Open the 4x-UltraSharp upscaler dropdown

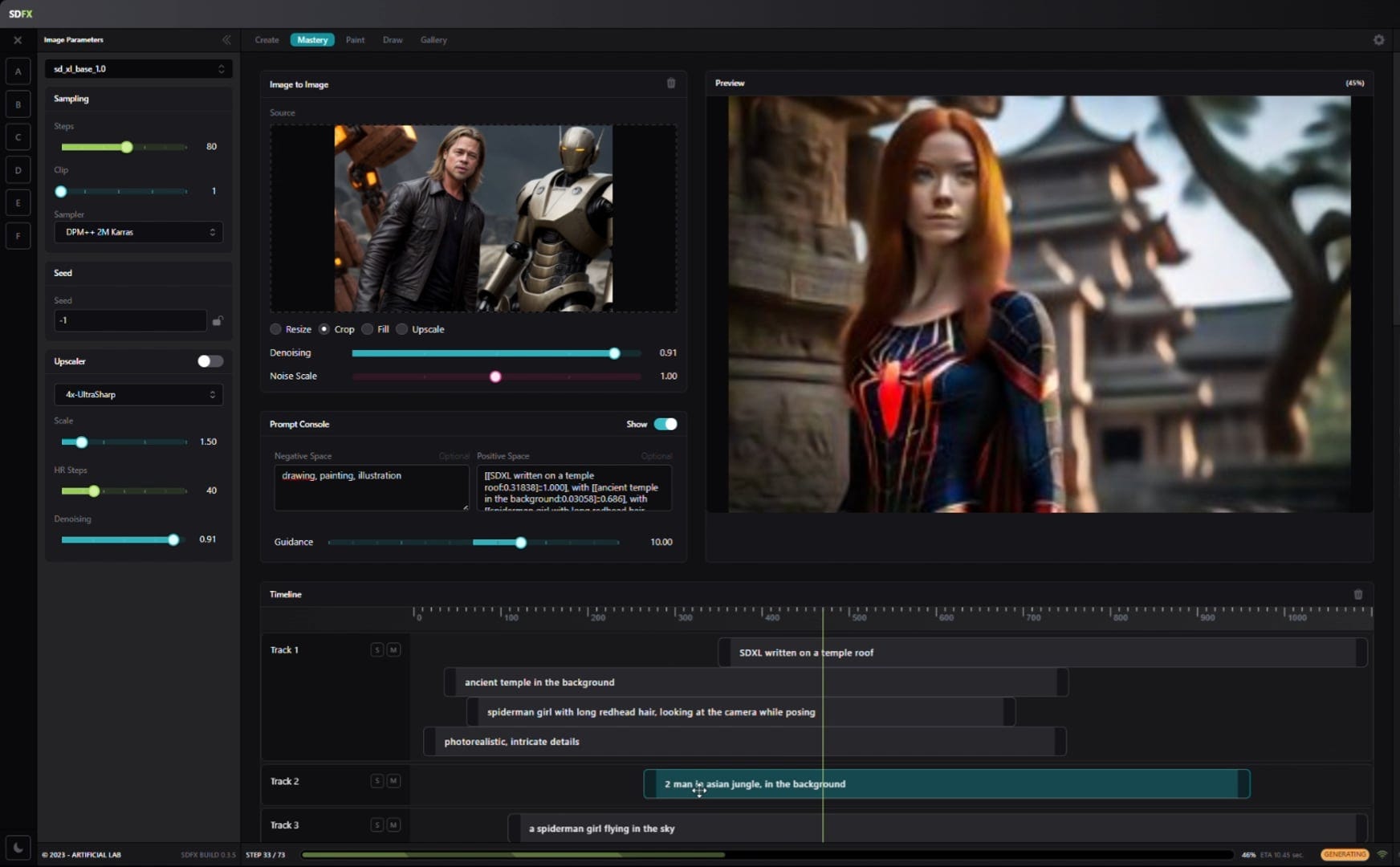point(139,394)
